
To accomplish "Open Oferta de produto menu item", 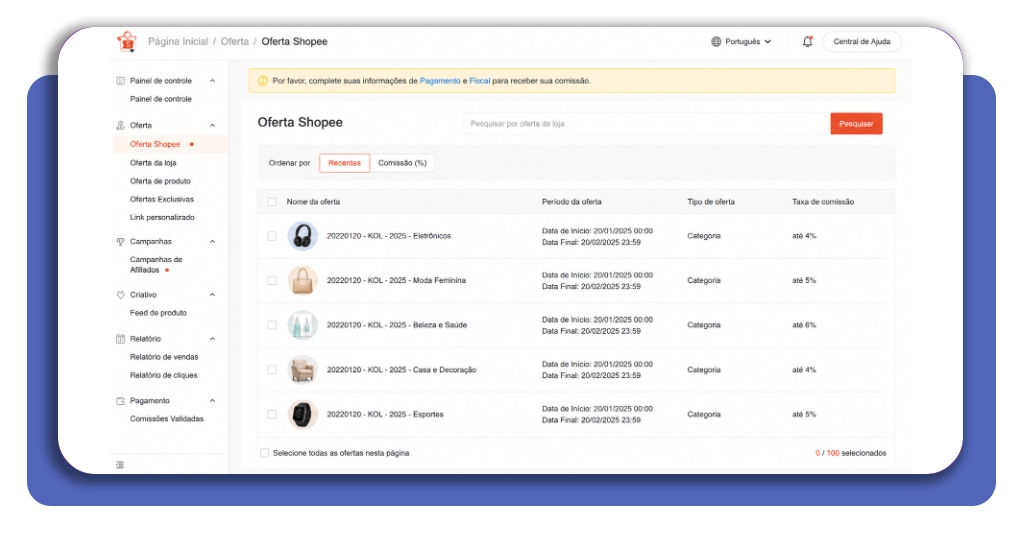I will (x=160, y=181).
